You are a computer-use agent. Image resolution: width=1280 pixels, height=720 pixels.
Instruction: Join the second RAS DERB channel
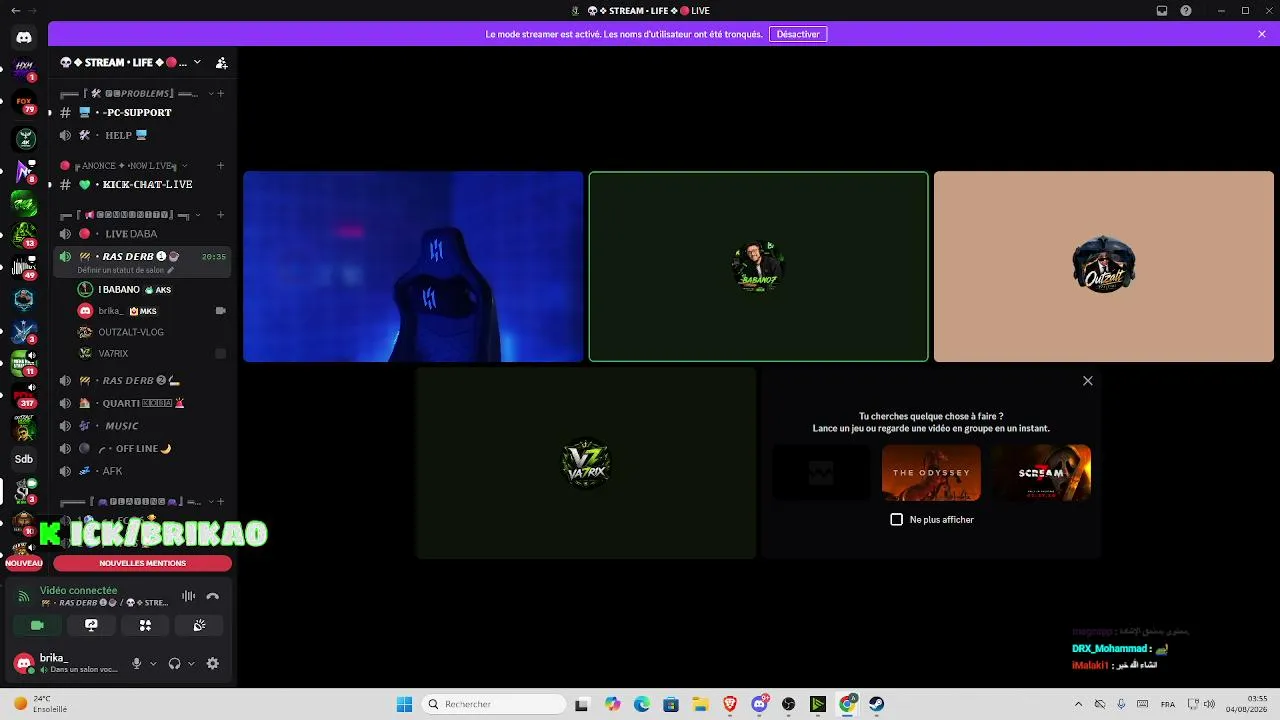pos(142,380)
